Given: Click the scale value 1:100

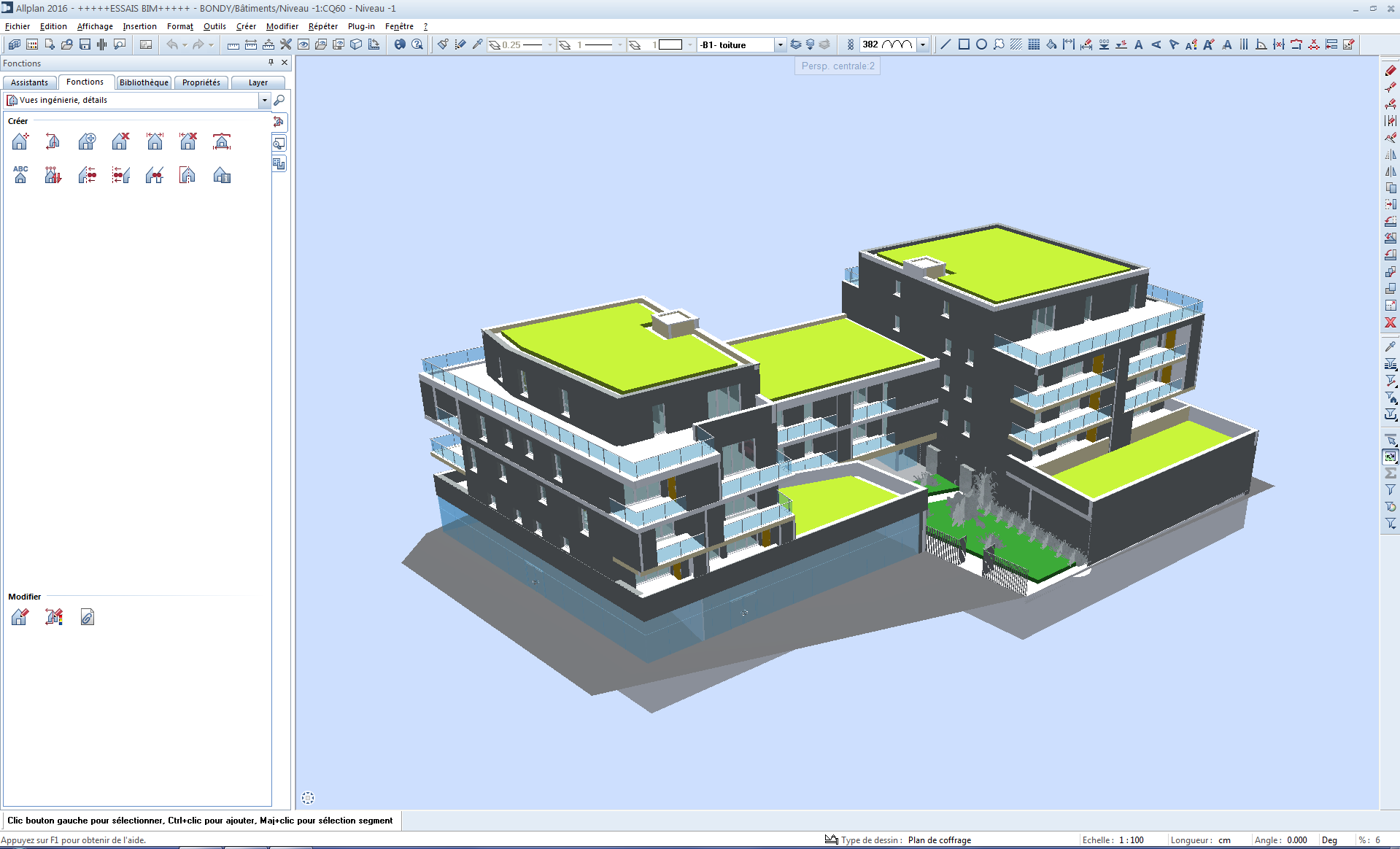Looking at the screenshot, I should 1132,840.
